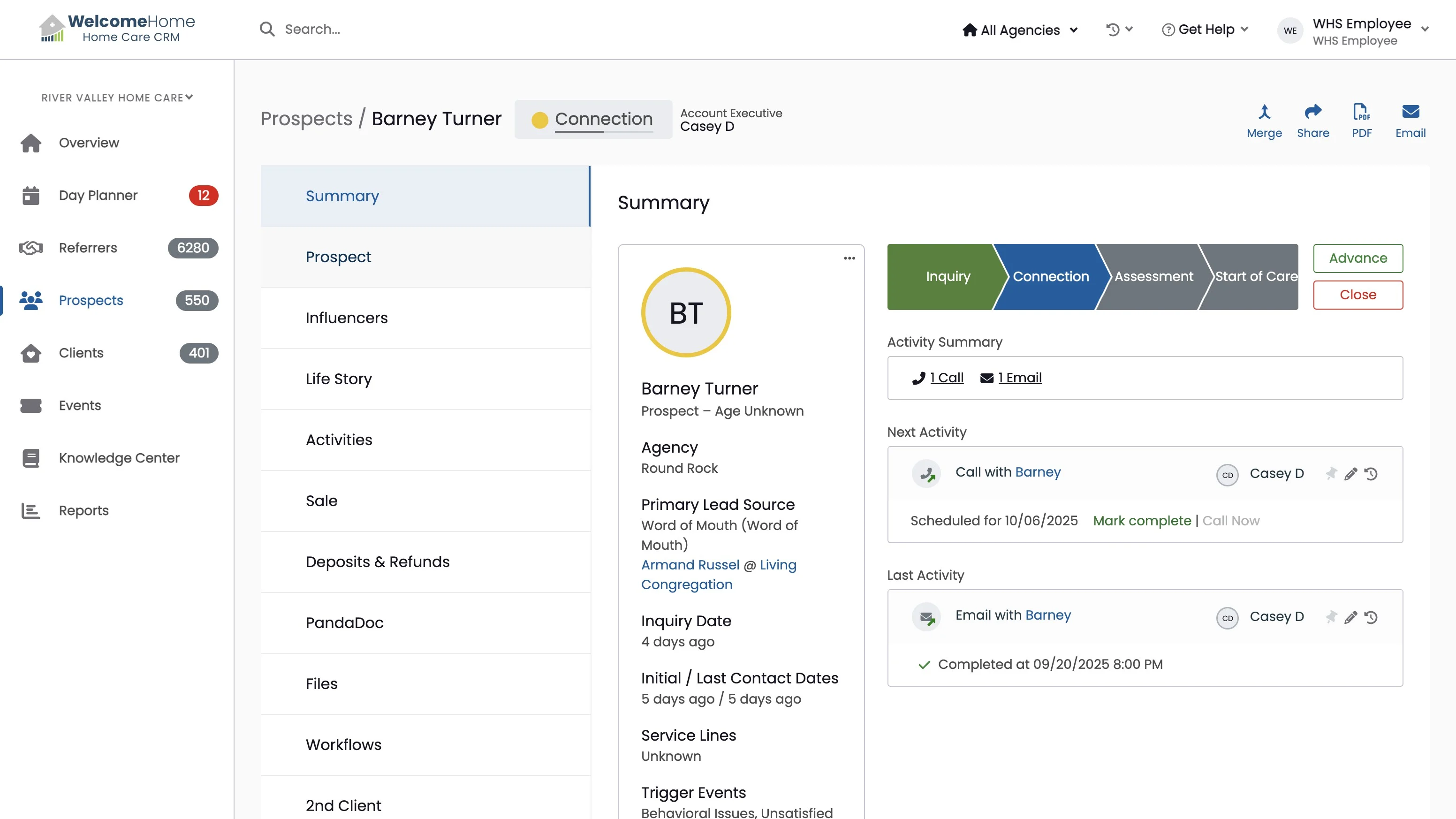Expand River Valley Home Care selector
The image size is (1456, 819).
pos(117,98)
